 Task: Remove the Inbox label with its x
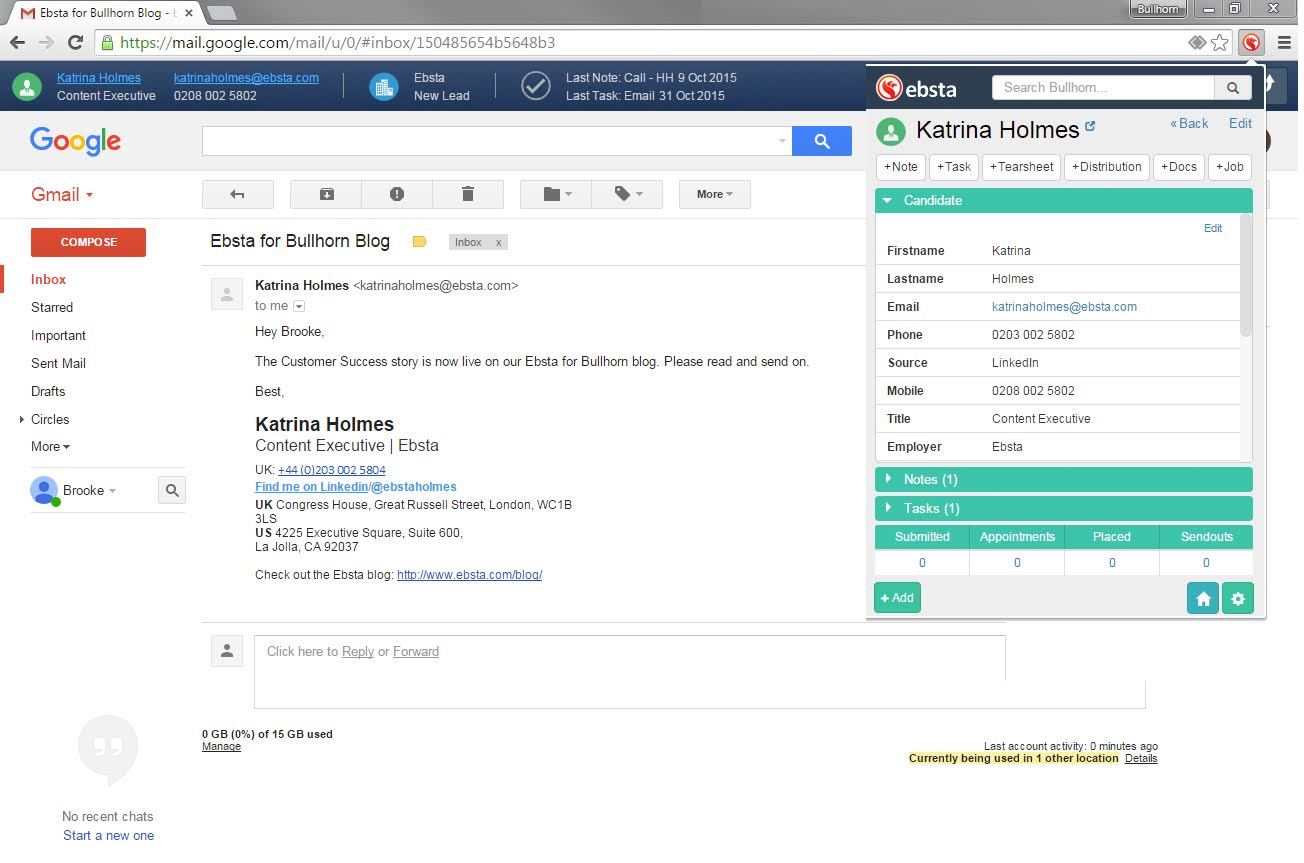[x=499, y=243]
